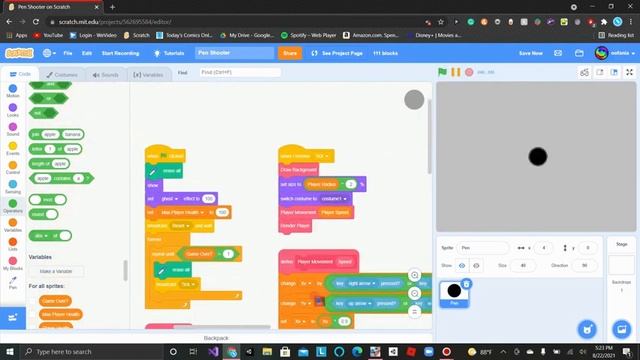640x360 pixels.
Task: Reset workspace zoom with equals button
Action: [414, 312]
